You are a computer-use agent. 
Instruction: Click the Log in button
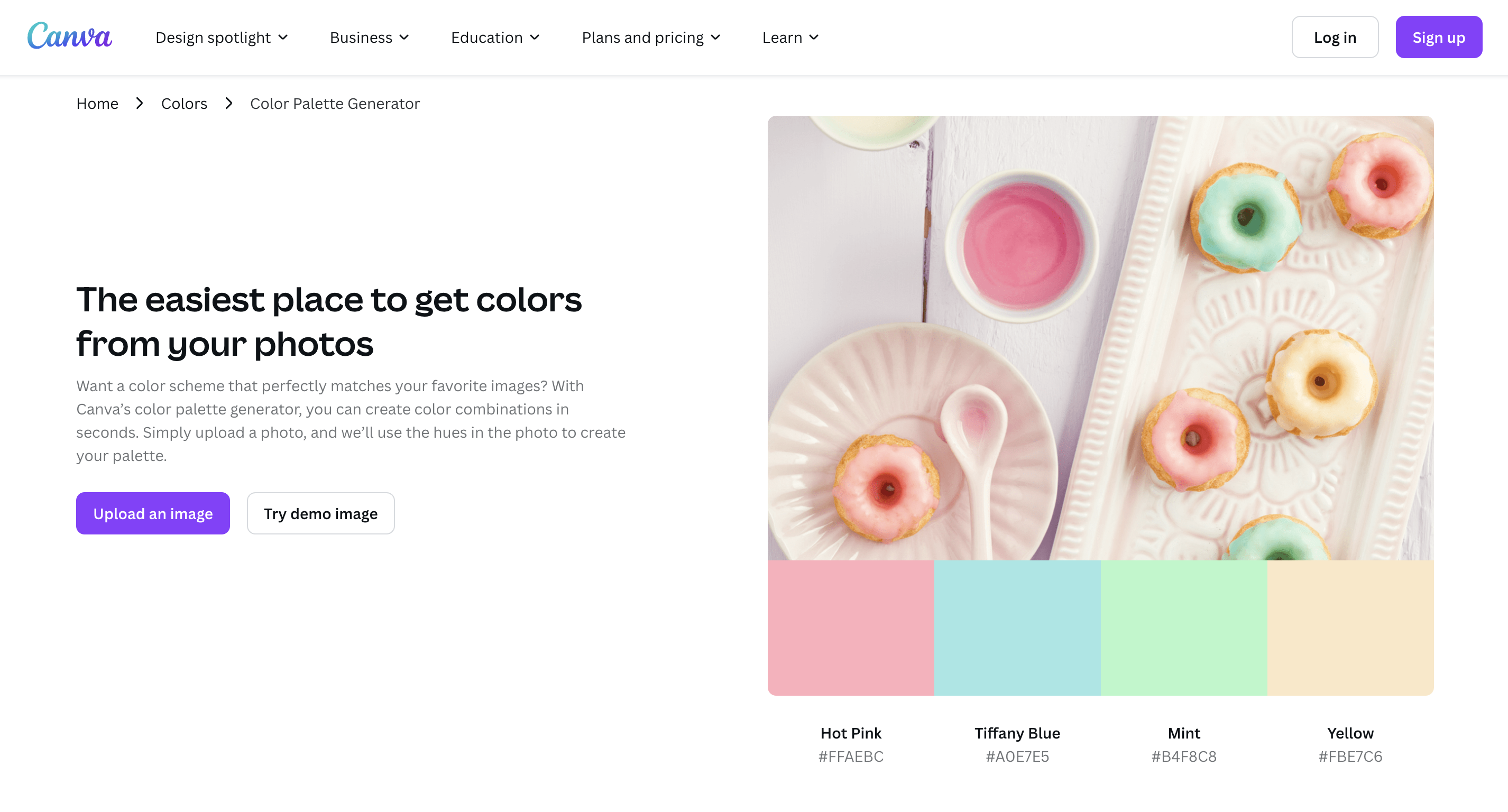pos(1335,37)
